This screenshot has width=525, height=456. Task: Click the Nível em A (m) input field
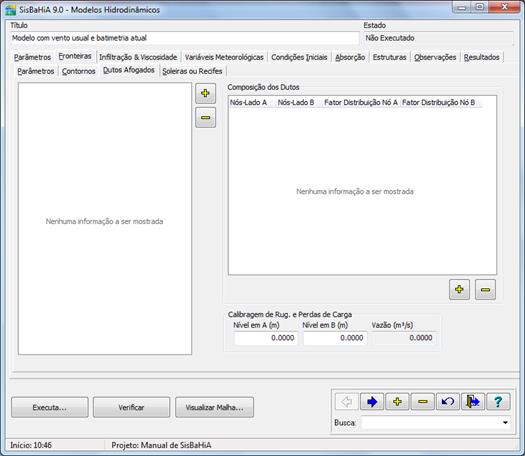point(266,338)
